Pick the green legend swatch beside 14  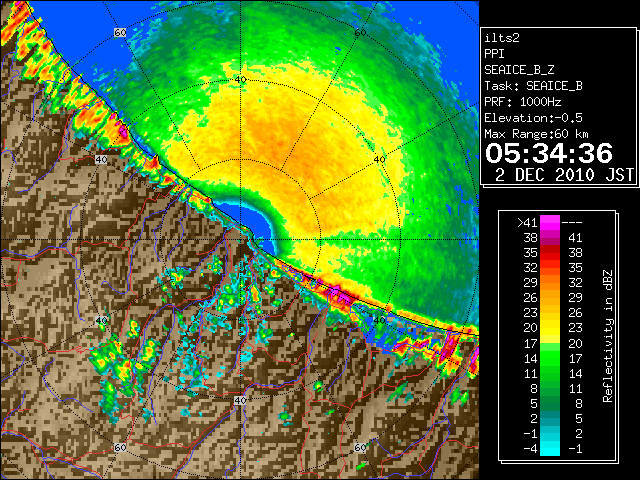click(x=550, y=358)
